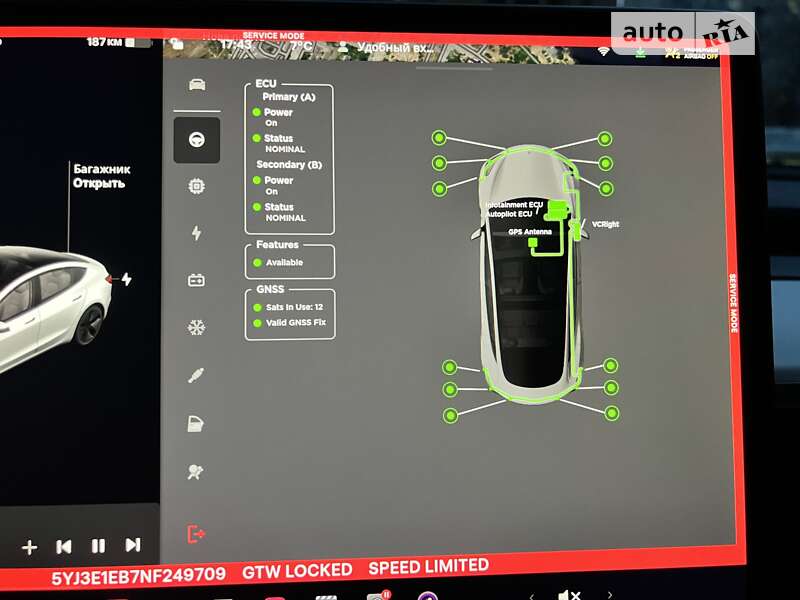Viewport: 800px width, 600px height.
Task: Tap the SPEED LIMITED banner text
Action: point(429,566)
